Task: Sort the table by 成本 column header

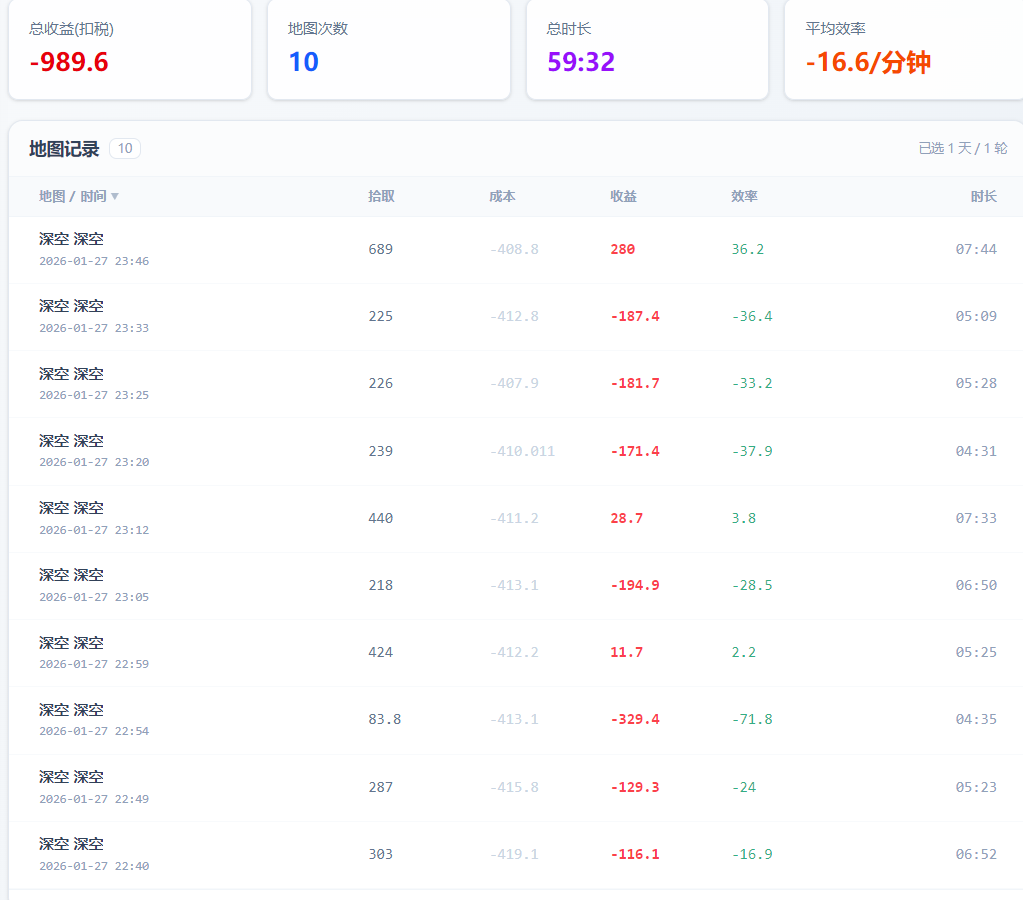Action: (x=502, y=196)
